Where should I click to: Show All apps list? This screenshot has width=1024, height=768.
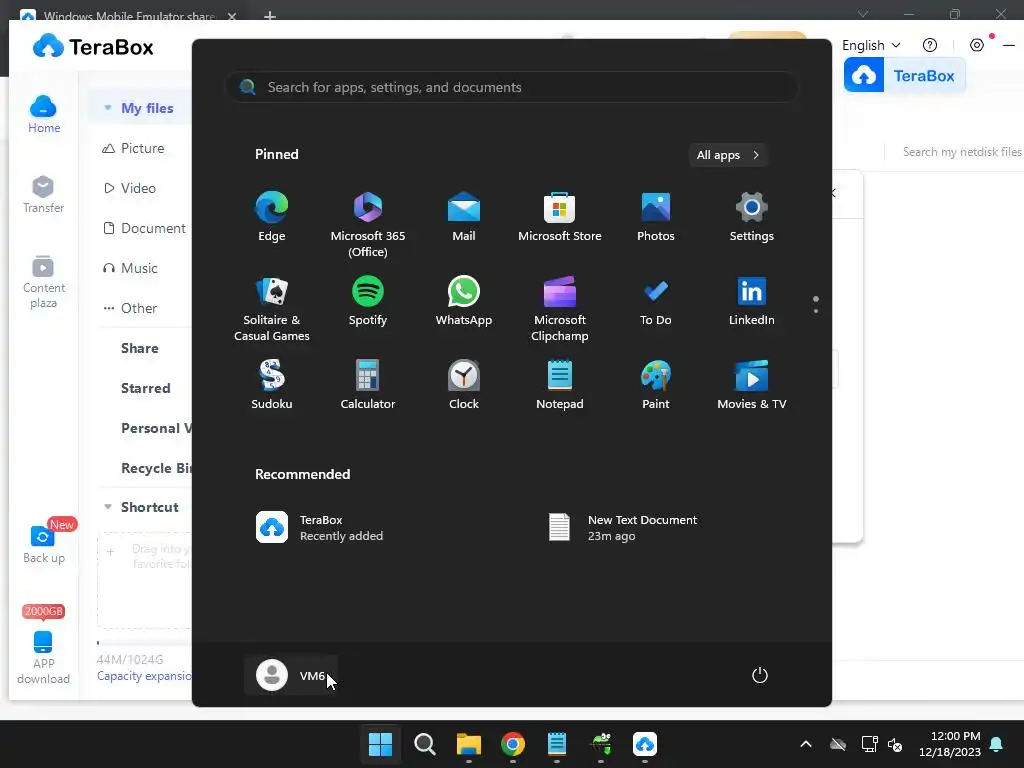coord(728,155)
